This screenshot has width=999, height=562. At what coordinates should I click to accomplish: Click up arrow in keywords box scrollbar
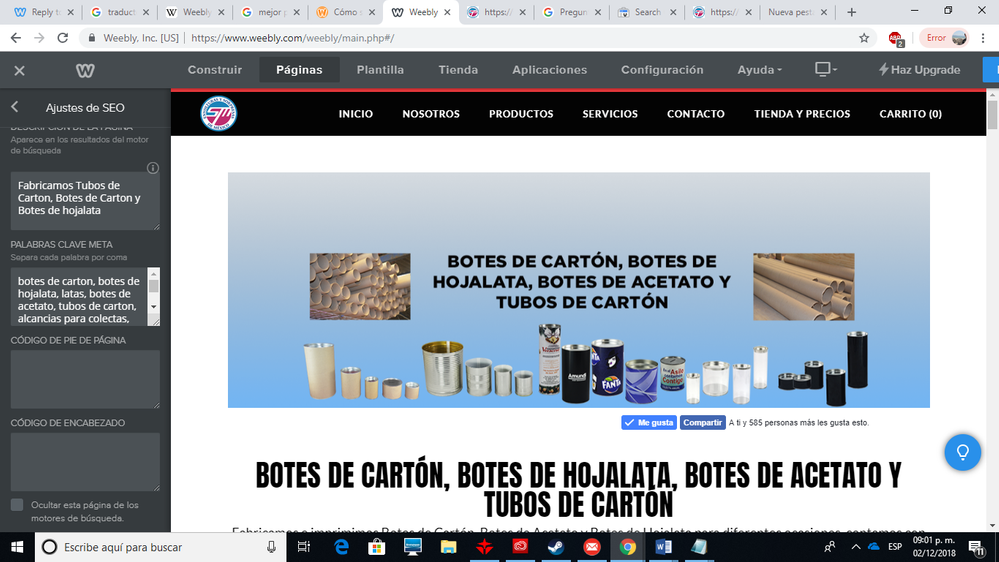click(154, 273)
